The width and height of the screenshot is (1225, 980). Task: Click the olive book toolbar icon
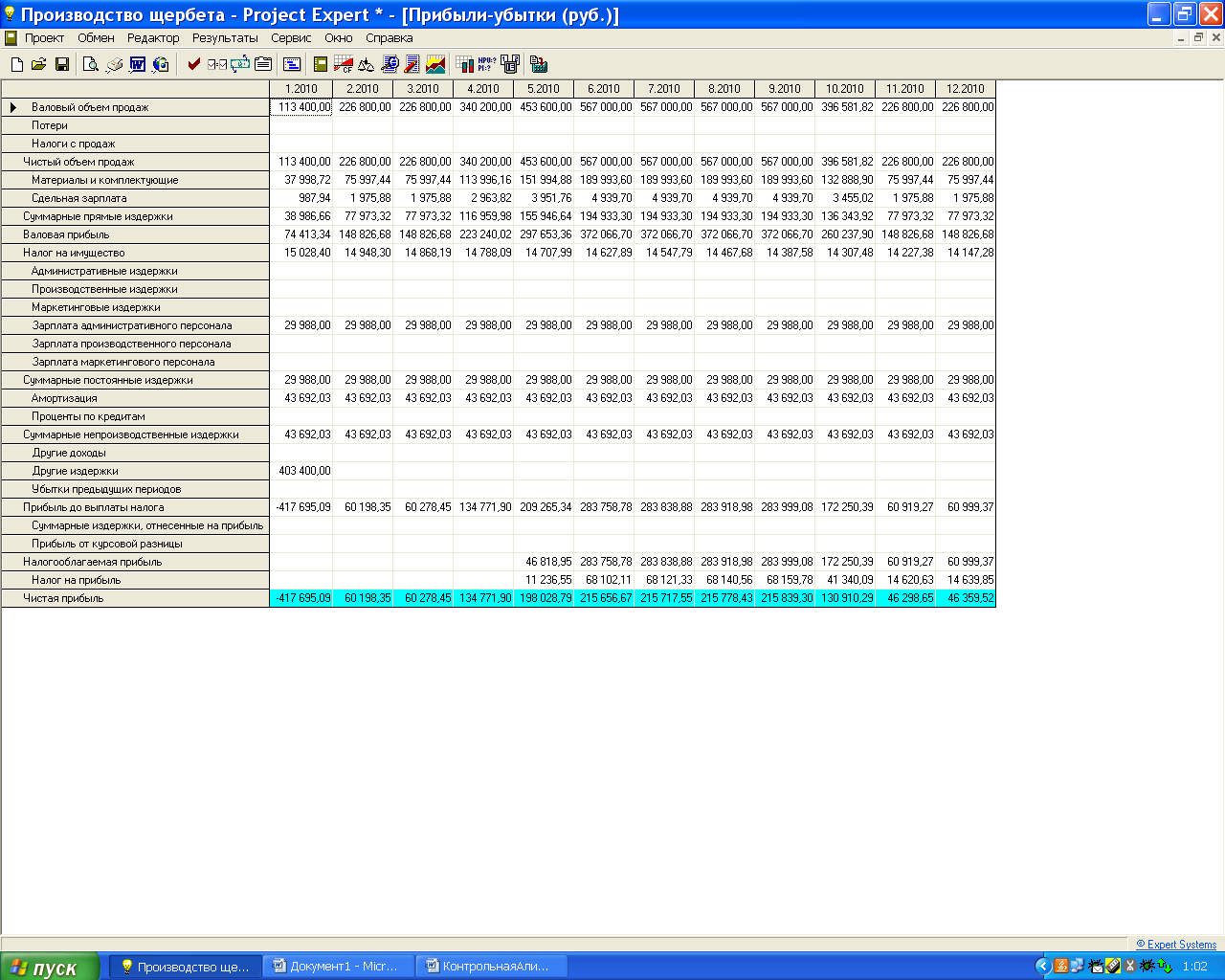(321, 64)
